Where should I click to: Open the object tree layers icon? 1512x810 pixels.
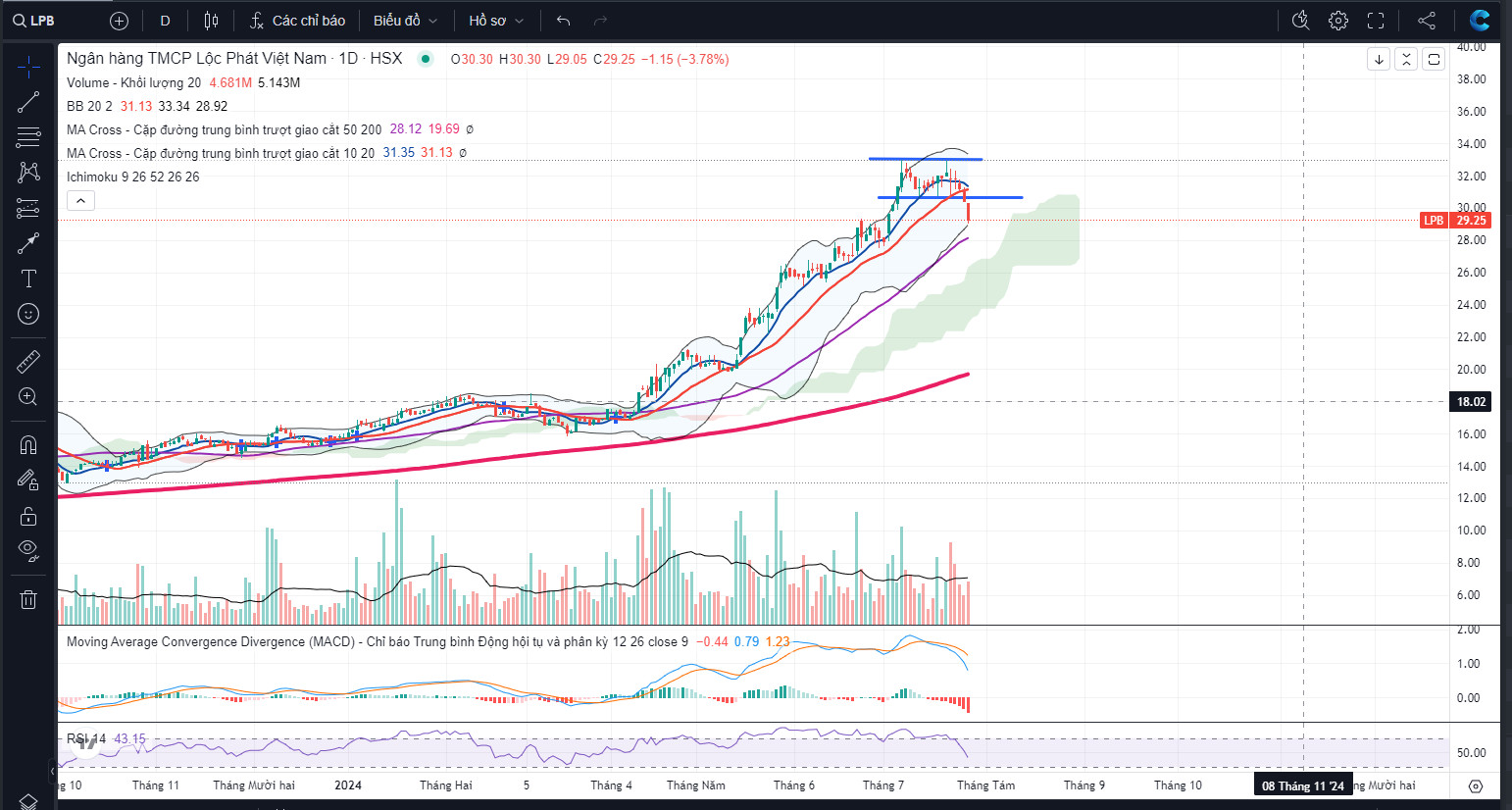[28, 801]
